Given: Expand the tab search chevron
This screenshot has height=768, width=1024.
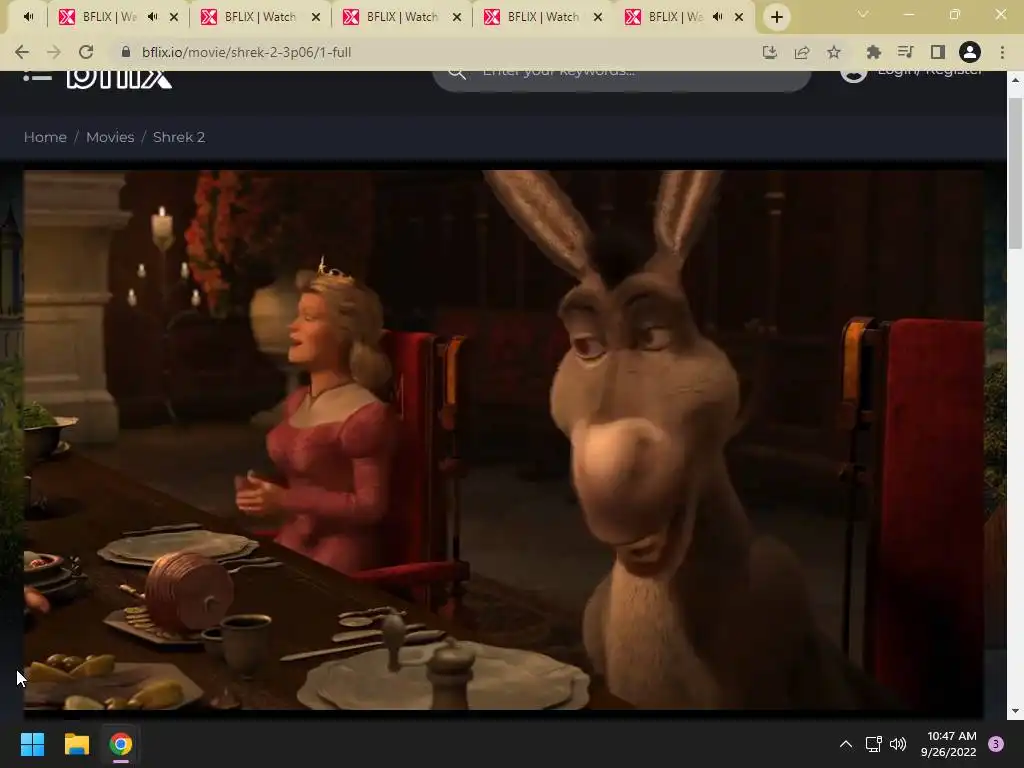Looking at the screenshot, I should 863,14.
